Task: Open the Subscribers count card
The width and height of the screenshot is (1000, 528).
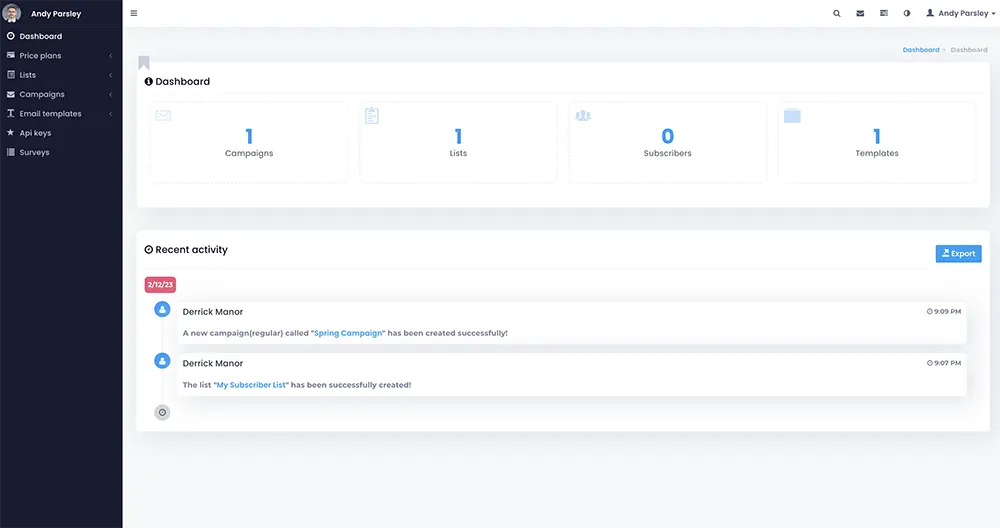Action: [x=667, y=143]
